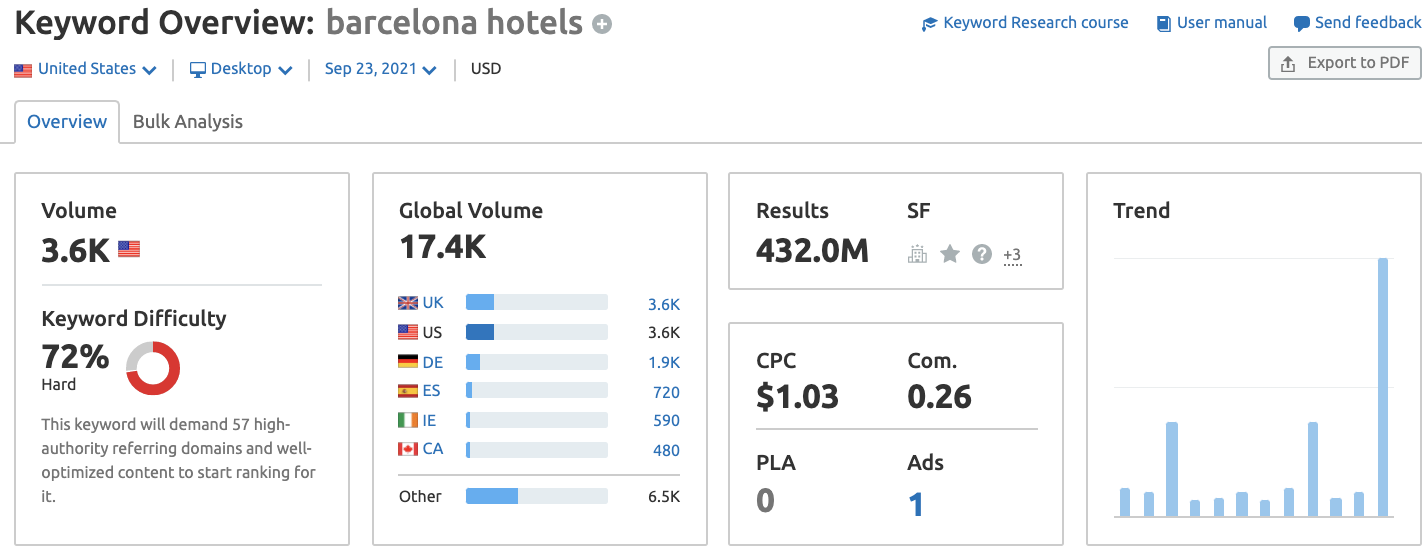Click the Send feedback speech bubble icon
The width and height of the screenshot is (1426, 554).
coord(1301,24)
